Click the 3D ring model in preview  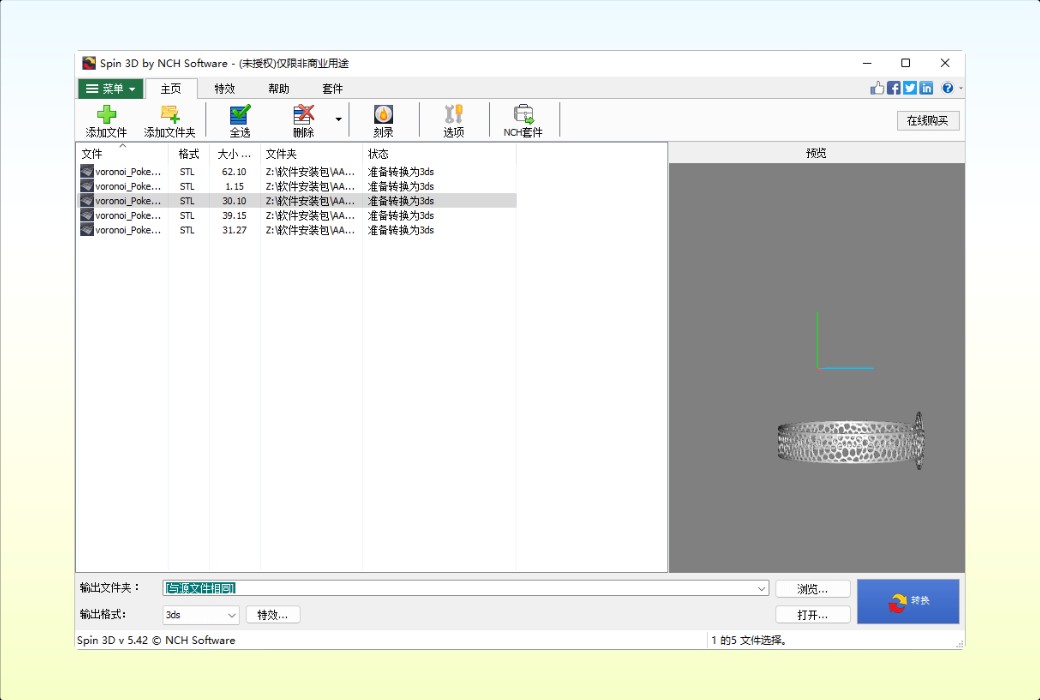coord(851,441)
